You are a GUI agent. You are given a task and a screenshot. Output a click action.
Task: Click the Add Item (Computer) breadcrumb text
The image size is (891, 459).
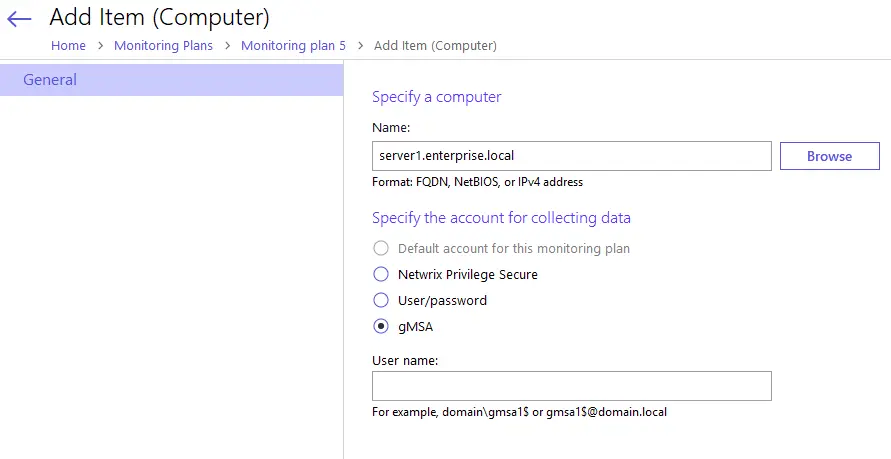435,45
